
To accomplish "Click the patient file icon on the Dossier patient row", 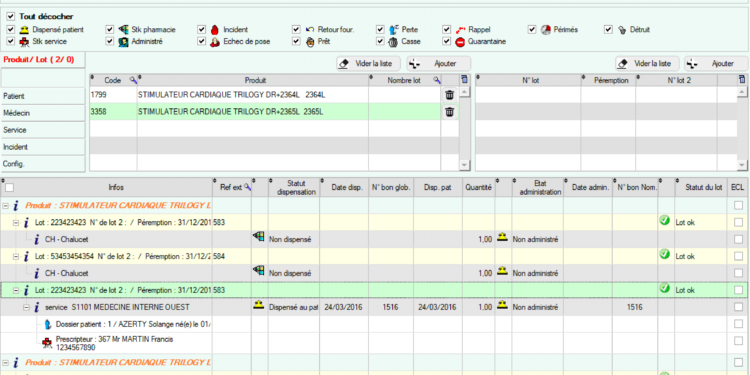I will pyautogui.click(x=47, y=324).
